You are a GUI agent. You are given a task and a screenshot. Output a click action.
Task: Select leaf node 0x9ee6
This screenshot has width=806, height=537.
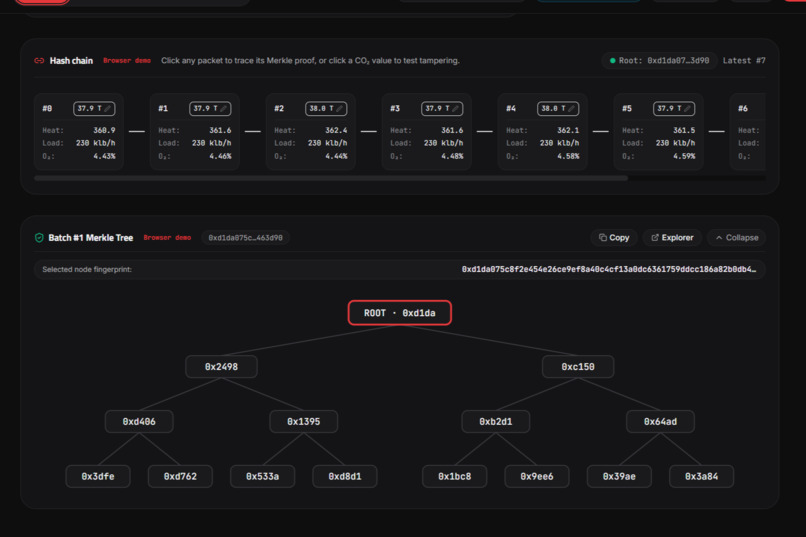point(537,476)
